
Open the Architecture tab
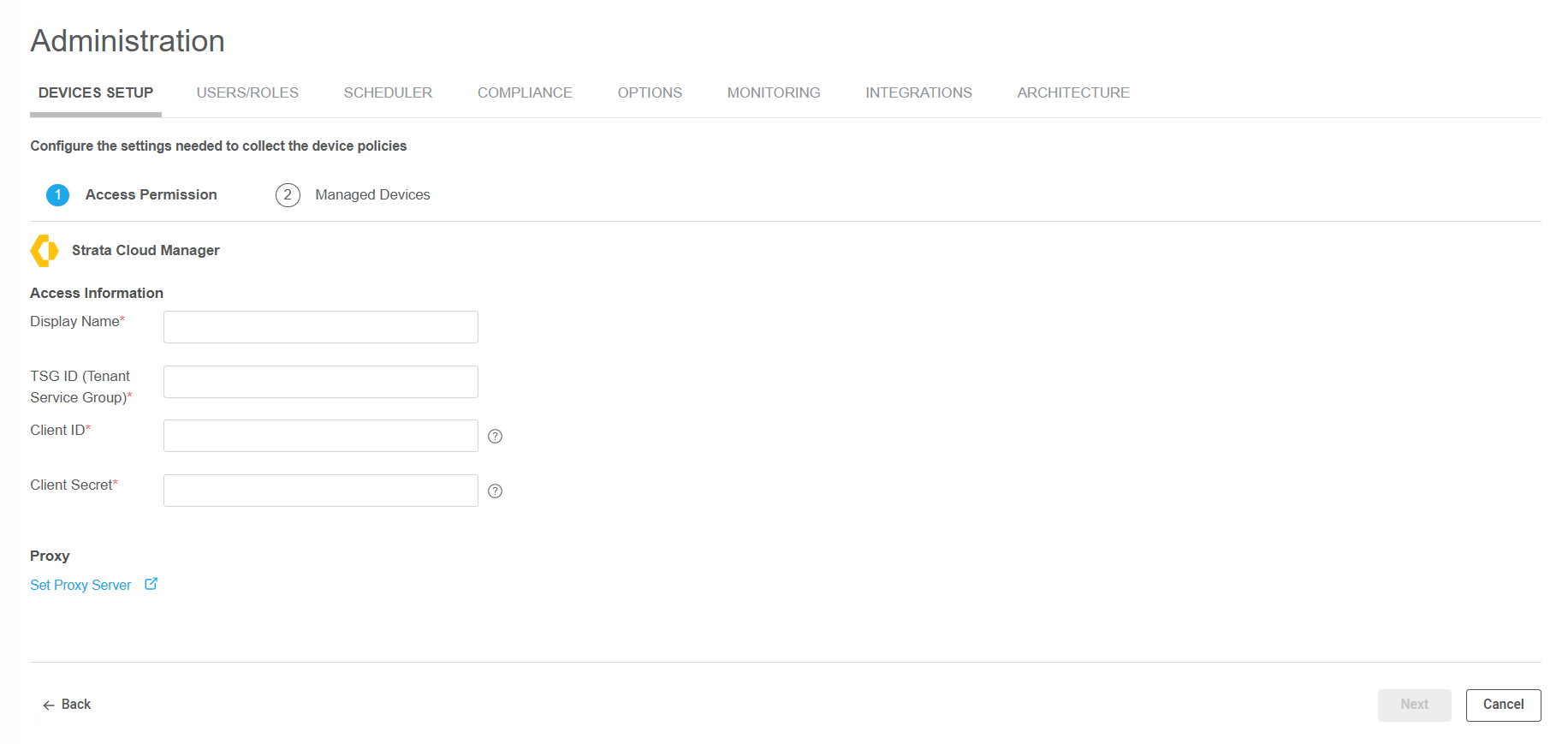1073,92
